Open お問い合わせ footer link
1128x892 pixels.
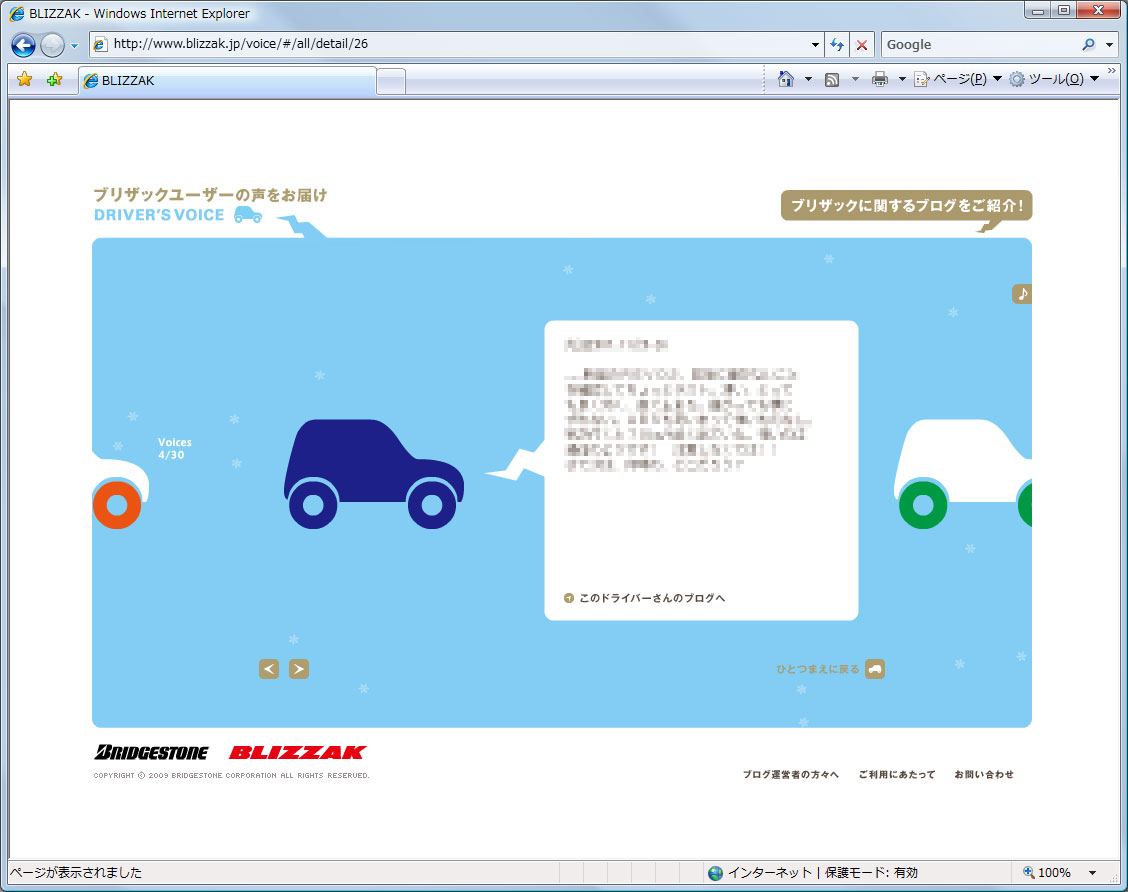[x=984, y=775]
